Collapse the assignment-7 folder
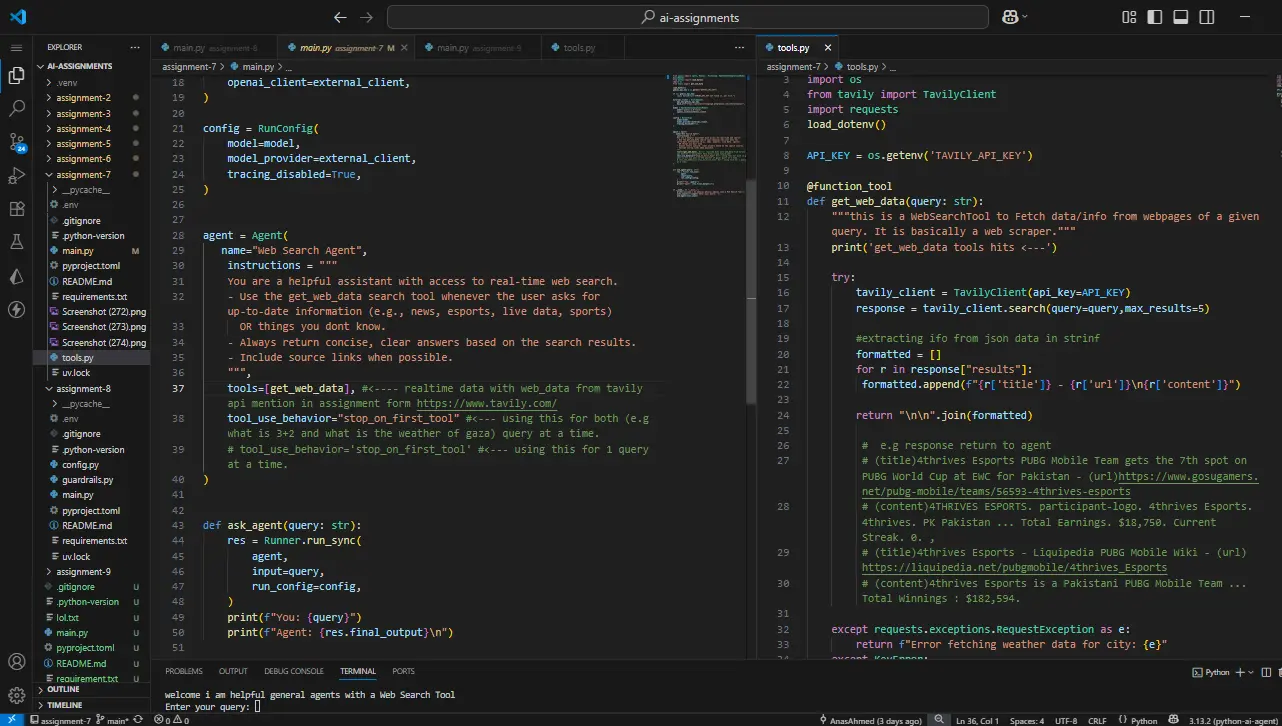The height and width of the screenshot is (726, 1282). pyautogui.click(x=83, y=175)
